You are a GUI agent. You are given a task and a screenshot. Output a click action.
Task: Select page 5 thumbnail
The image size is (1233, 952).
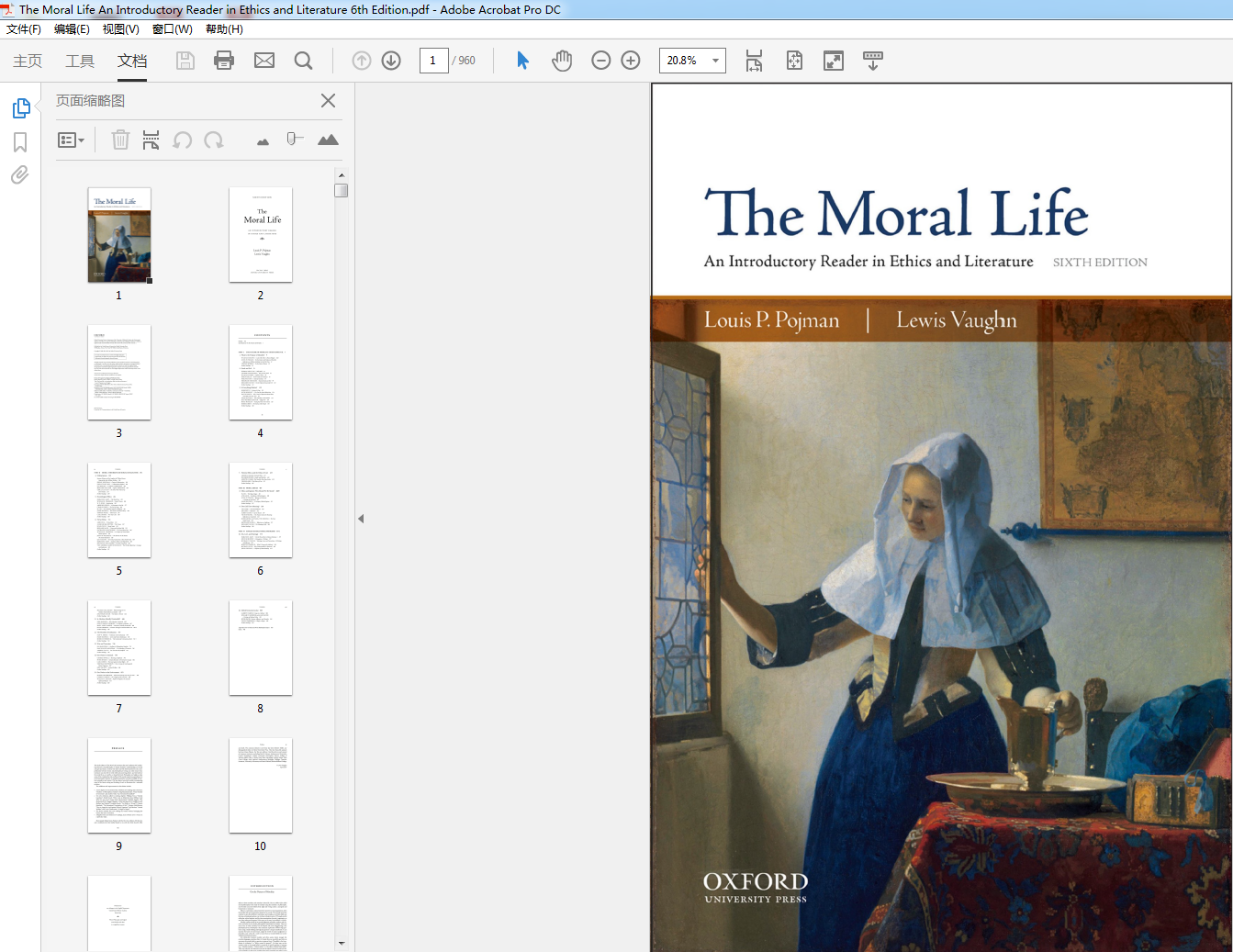[119, 510]
